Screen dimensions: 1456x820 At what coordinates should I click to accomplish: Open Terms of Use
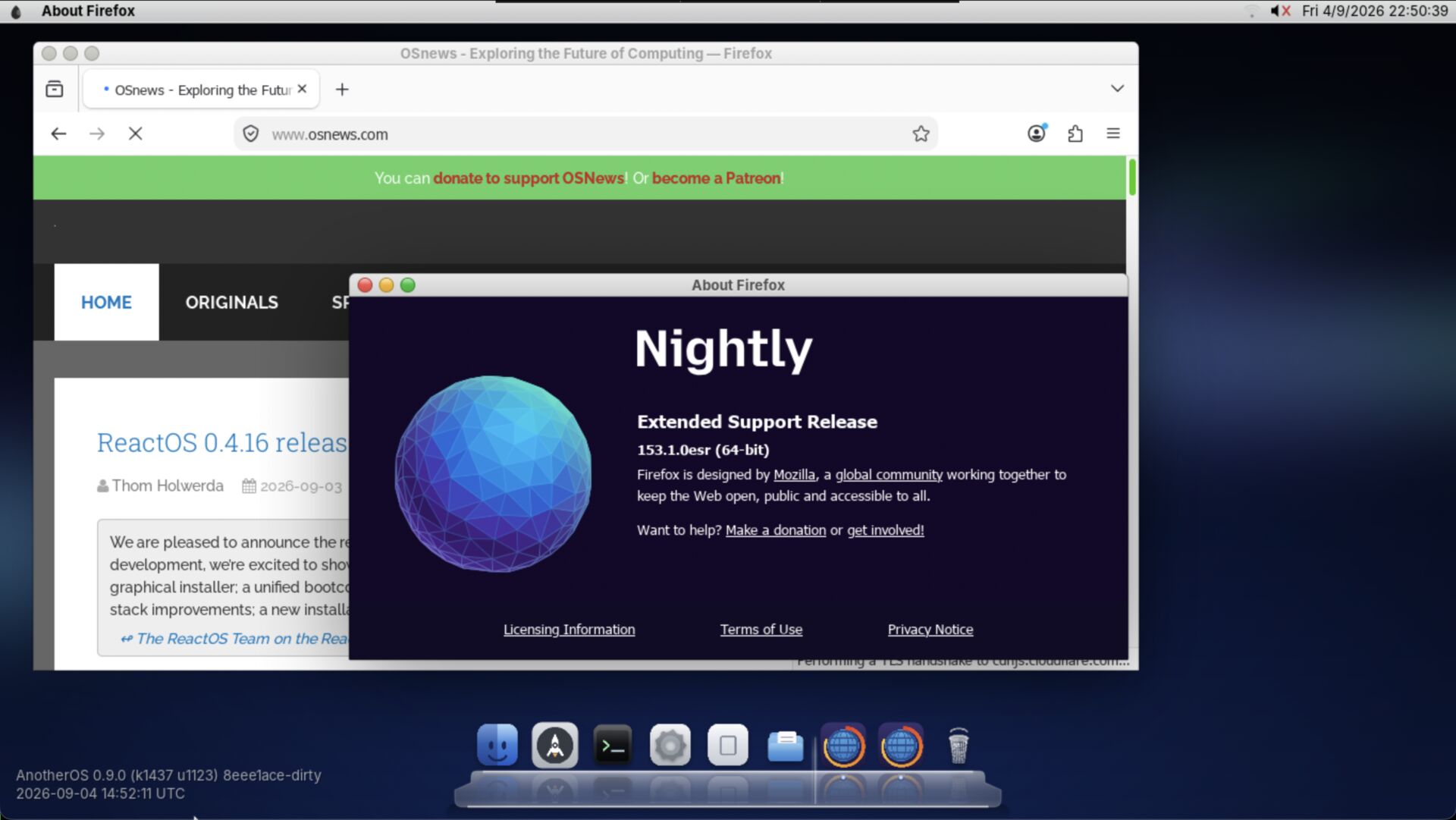[x=761, y=630]
